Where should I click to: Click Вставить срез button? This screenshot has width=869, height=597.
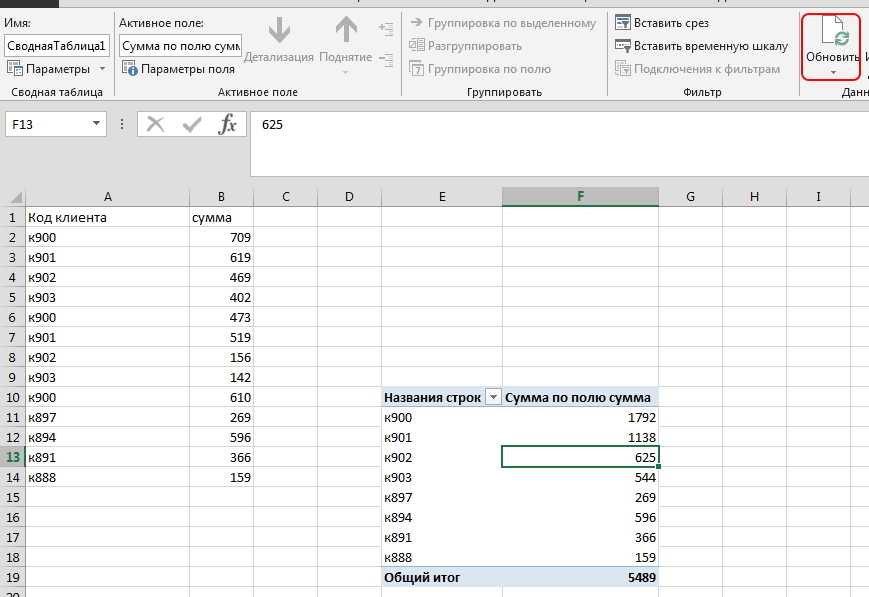tap(662, 23)
